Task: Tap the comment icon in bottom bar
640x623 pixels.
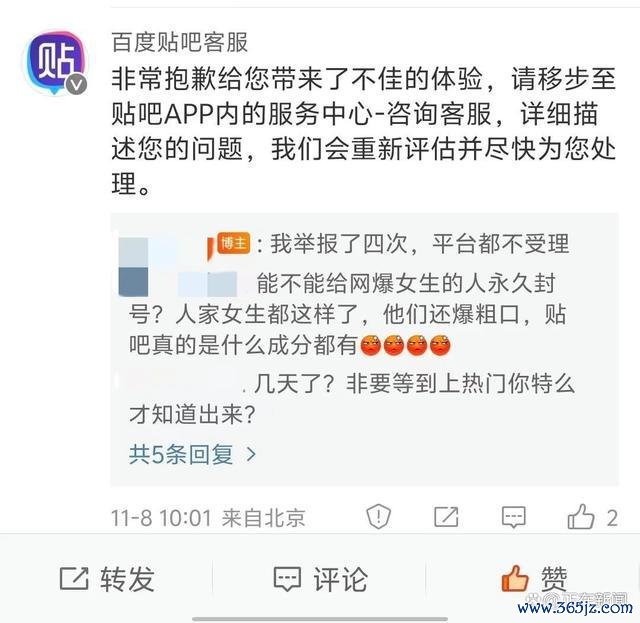Action: 287,579
